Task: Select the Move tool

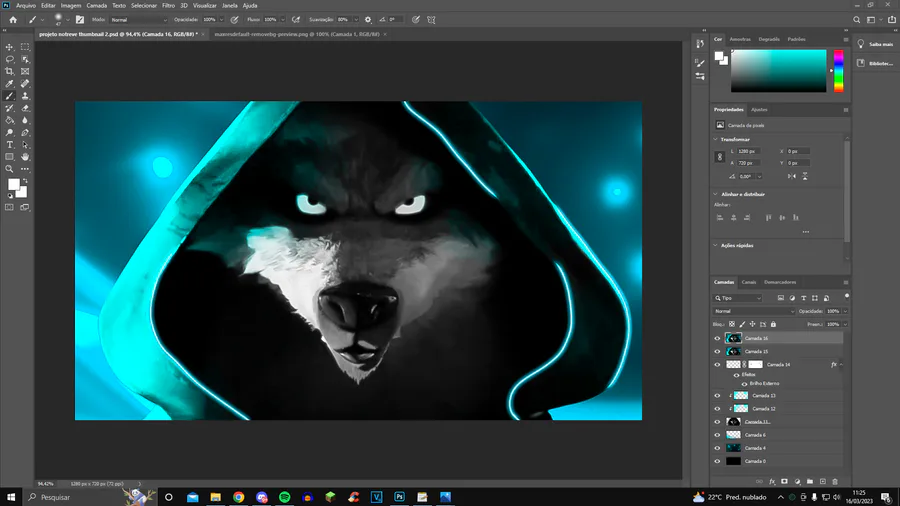Action: click(x=10, y=47)
